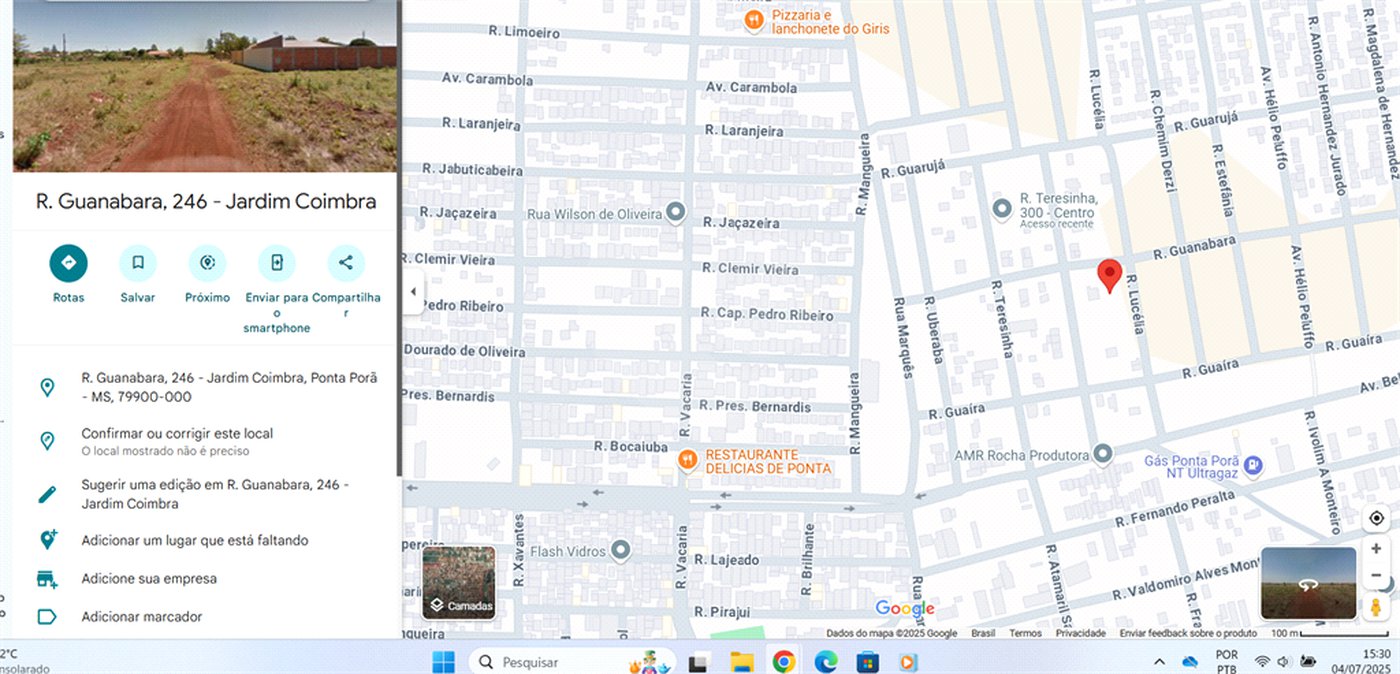
Task: Open the Termos link
Action: (x=1025, y=633)
